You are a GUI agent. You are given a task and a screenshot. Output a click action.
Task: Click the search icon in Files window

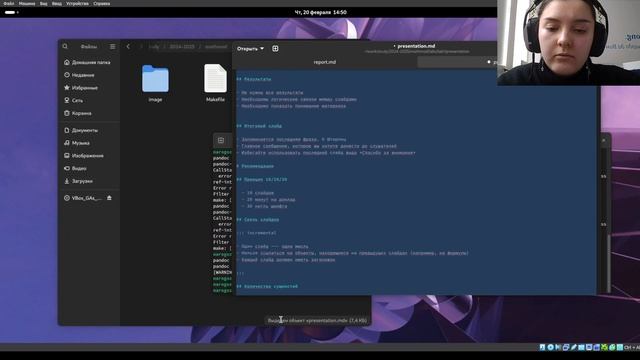tap(65, 47)
